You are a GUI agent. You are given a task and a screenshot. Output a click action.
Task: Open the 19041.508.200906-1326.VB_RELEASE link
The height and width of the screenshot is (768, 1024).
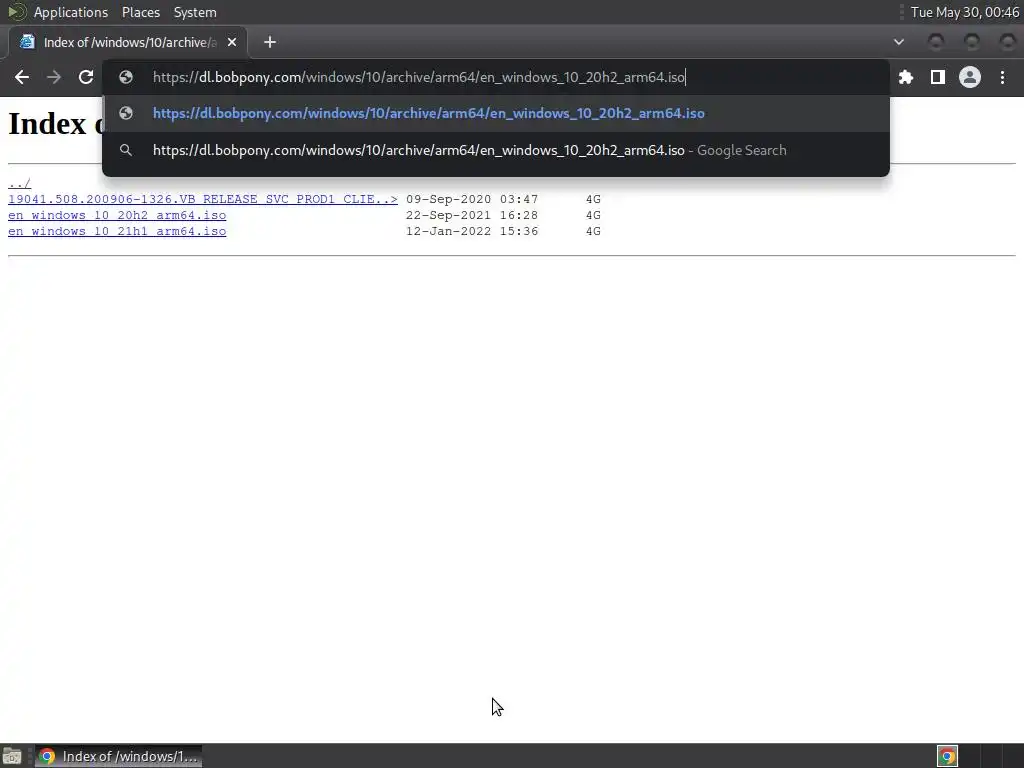[202, 199]
